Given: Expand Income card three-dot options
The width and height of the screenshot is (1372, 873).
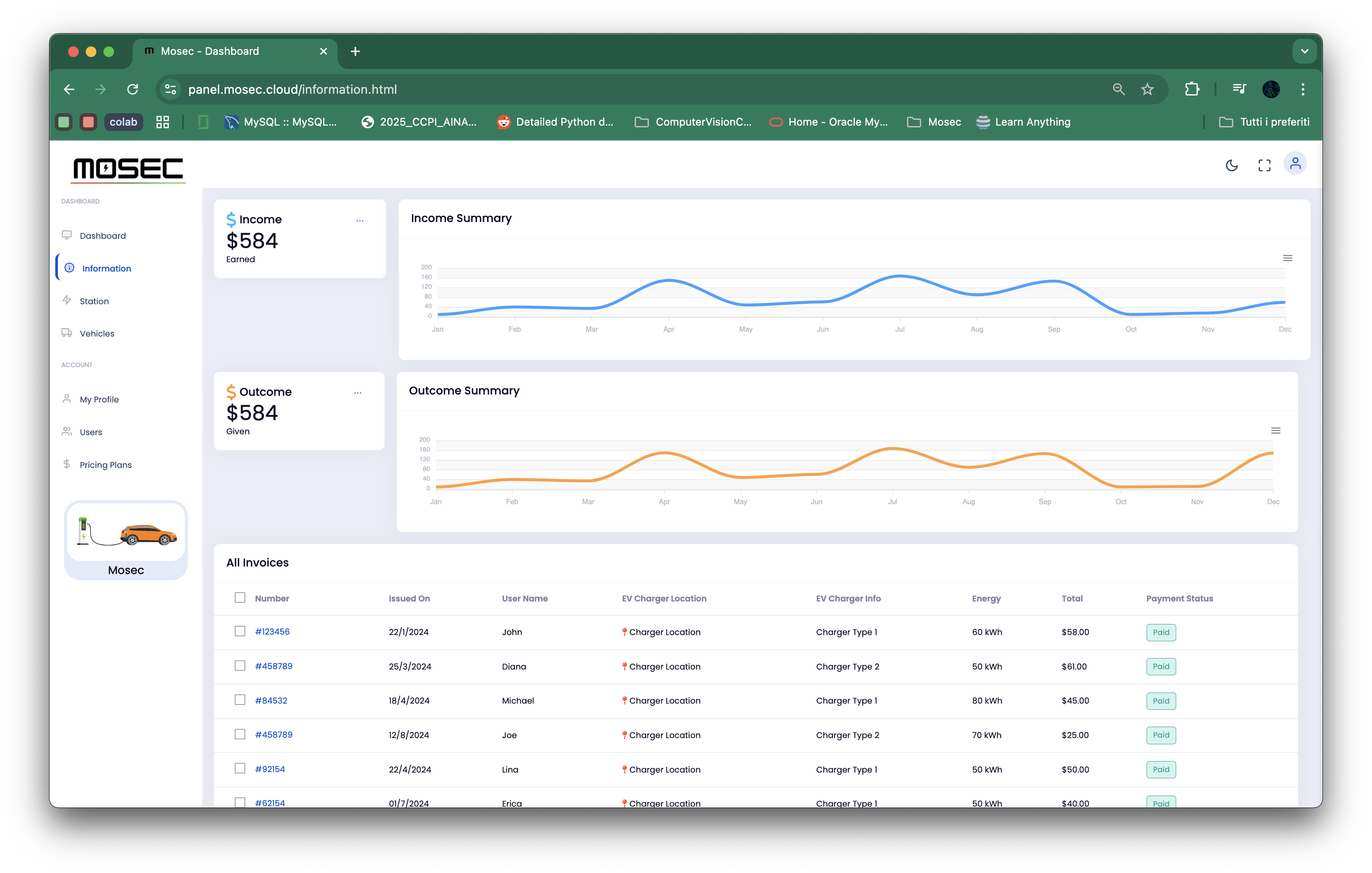Looking at the screenshot, I should point(359,221).
